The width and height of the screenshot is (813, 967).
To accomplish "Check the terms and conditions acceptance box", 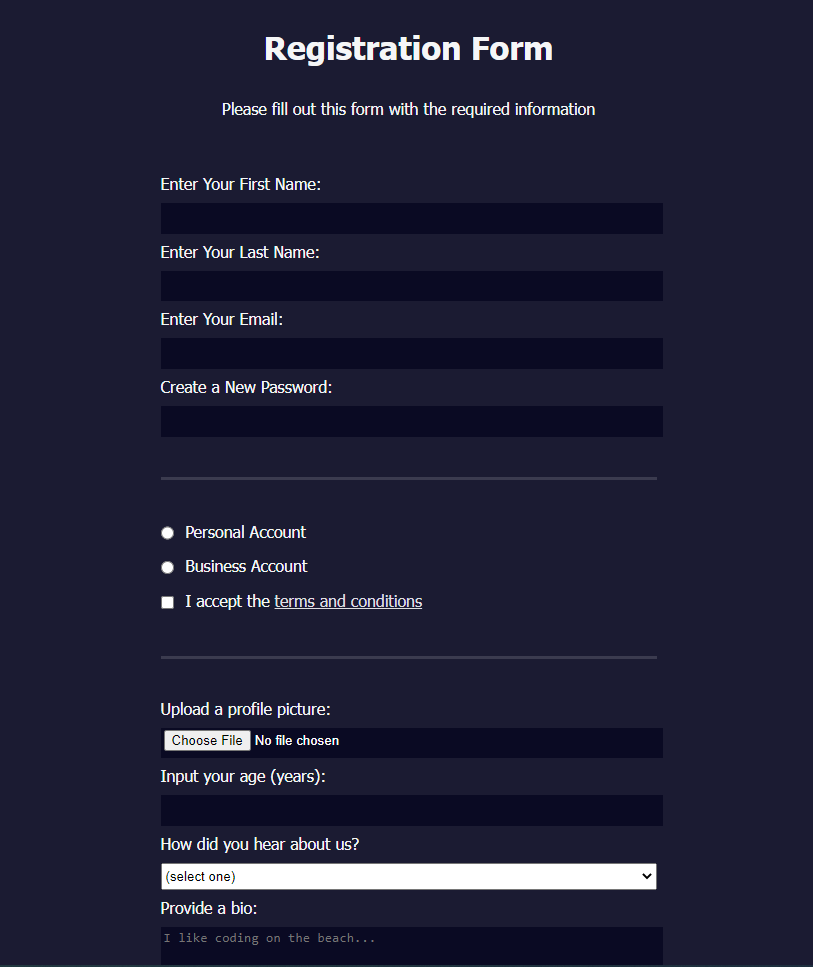I will [167, 601].
